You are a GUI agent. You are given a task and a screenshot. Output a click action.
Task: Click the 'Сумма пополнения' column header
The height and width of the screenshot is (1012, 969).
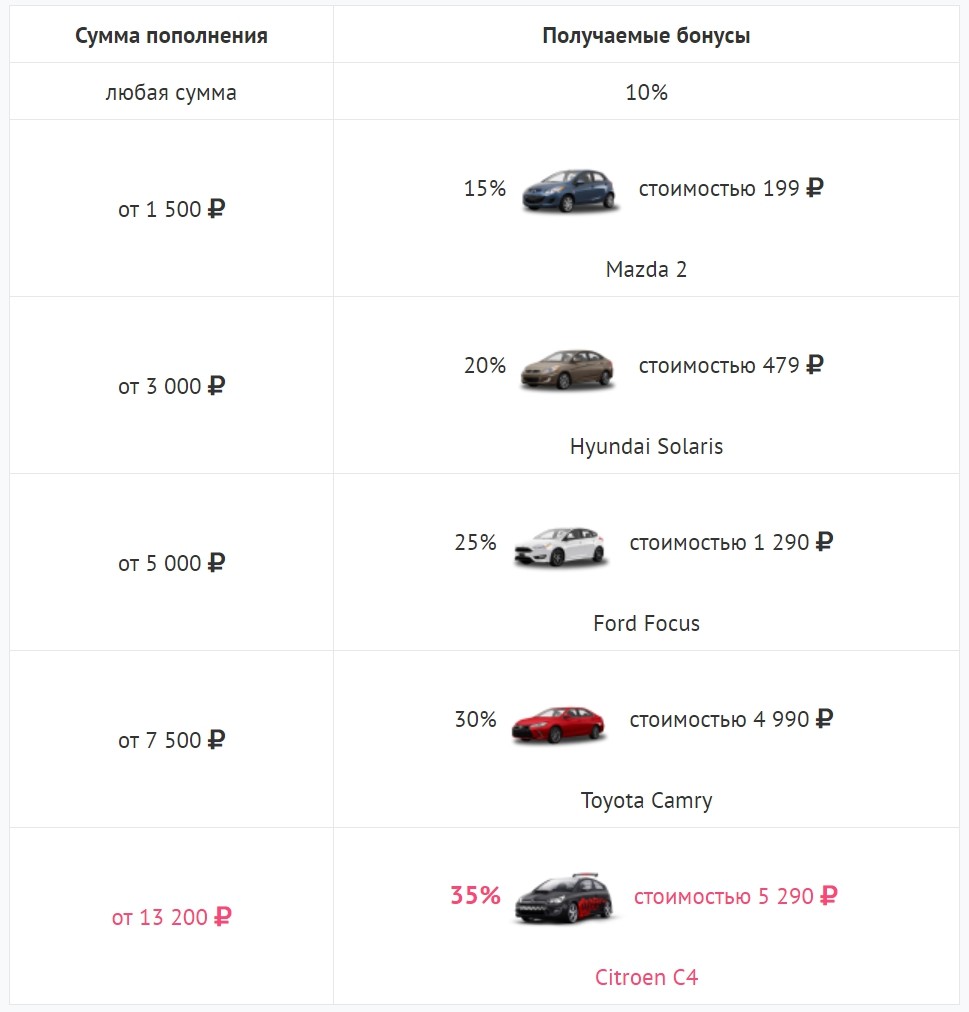coord(171,36)
